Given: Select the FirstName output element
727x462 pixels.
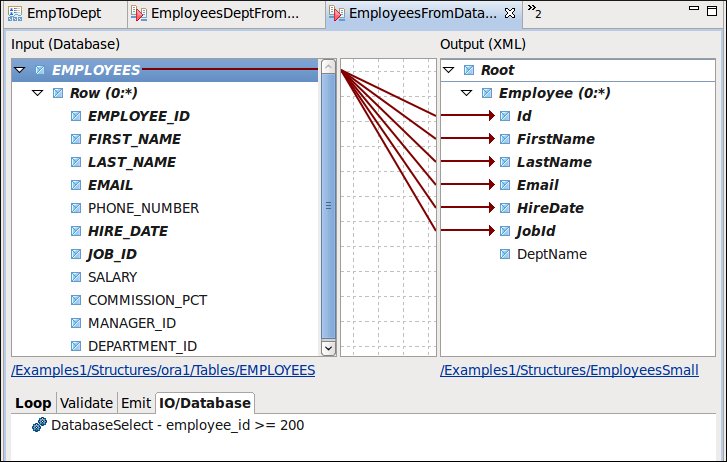Looking at the screenshot, I should 556,139.
